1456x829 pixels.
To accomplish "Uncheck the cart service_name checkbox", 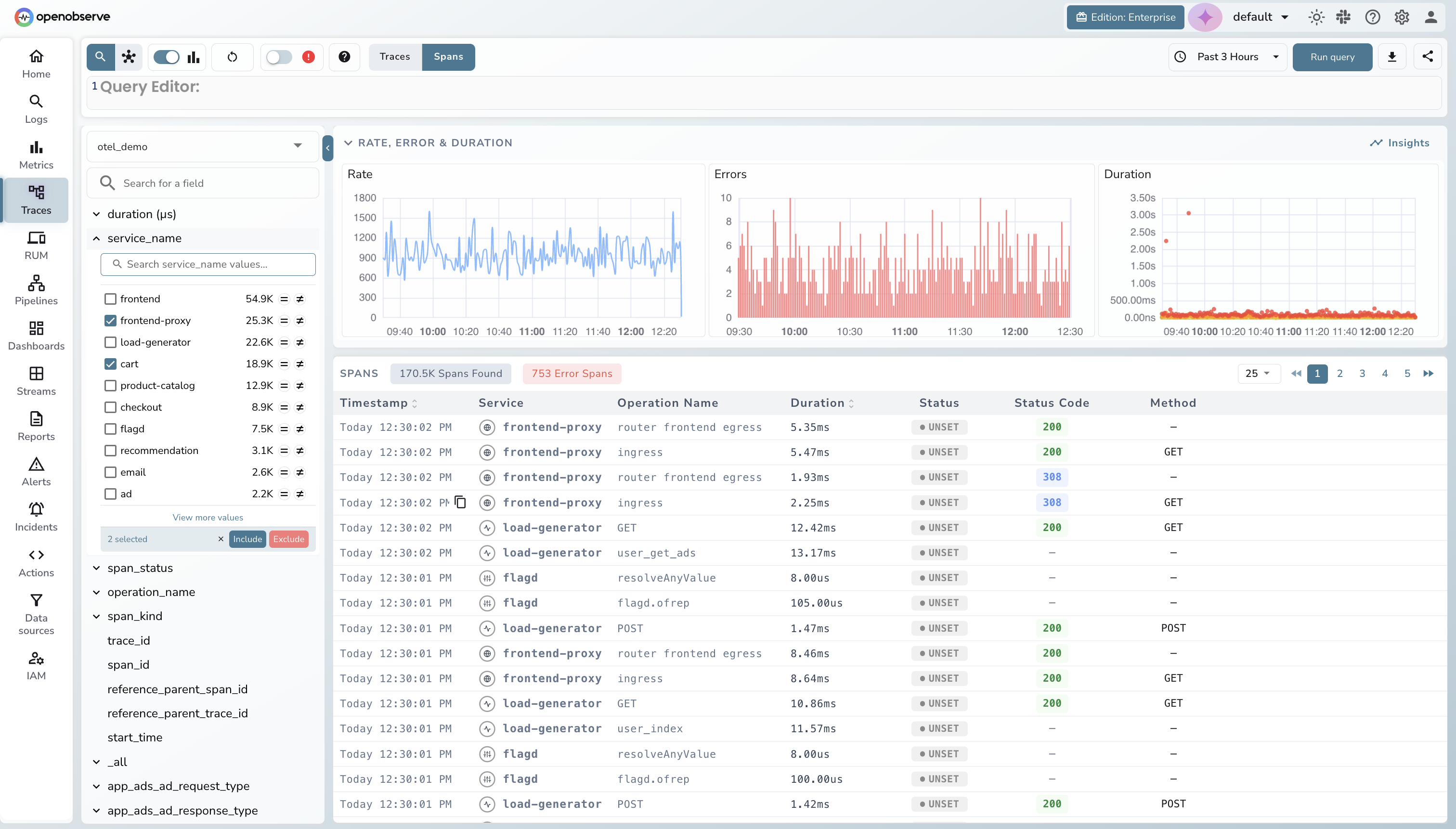I will [x=110, y=364].
